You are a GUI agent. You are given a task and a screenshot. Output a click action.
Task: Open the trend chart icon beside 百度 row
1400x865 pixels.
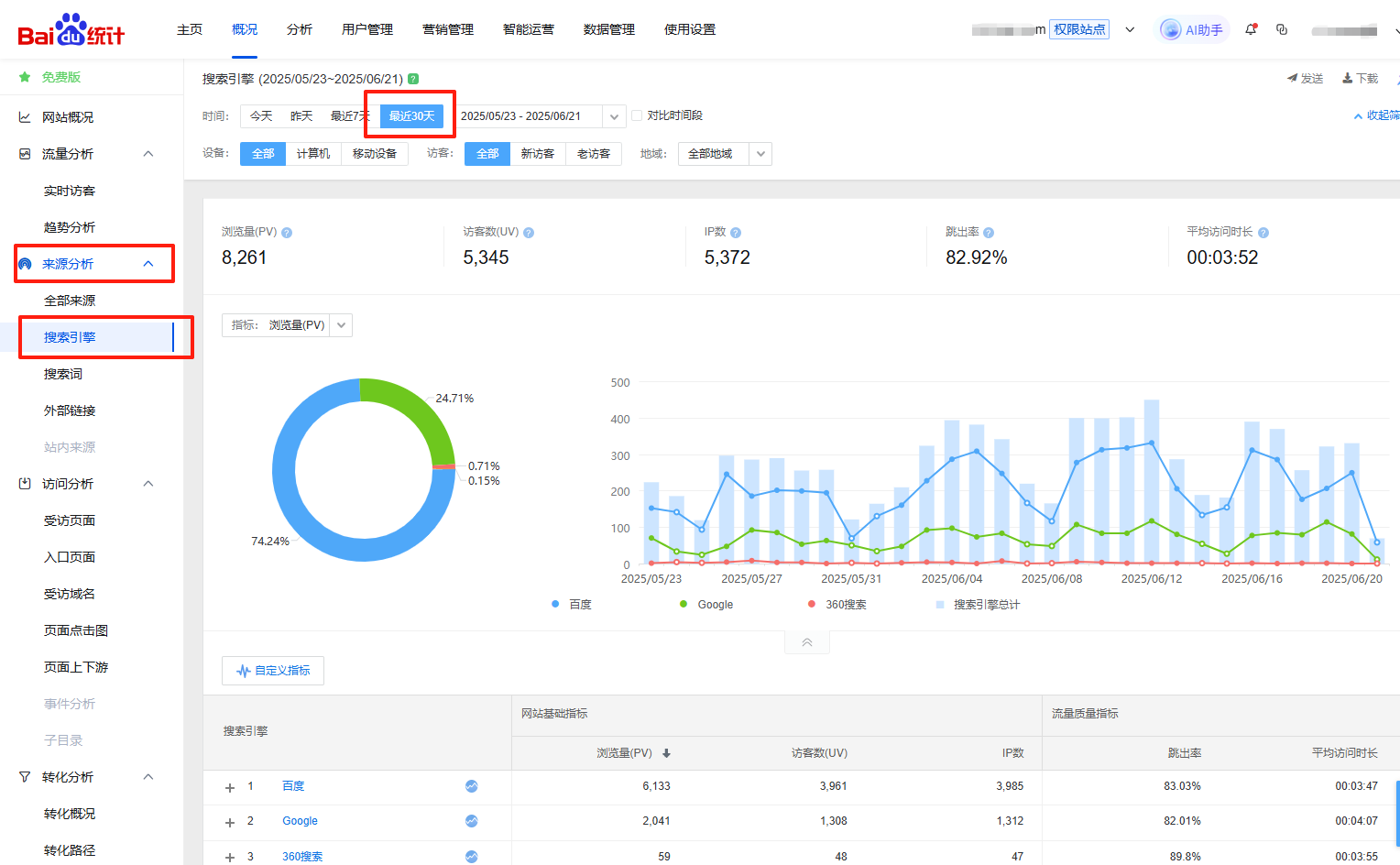(x=471, y=785)
